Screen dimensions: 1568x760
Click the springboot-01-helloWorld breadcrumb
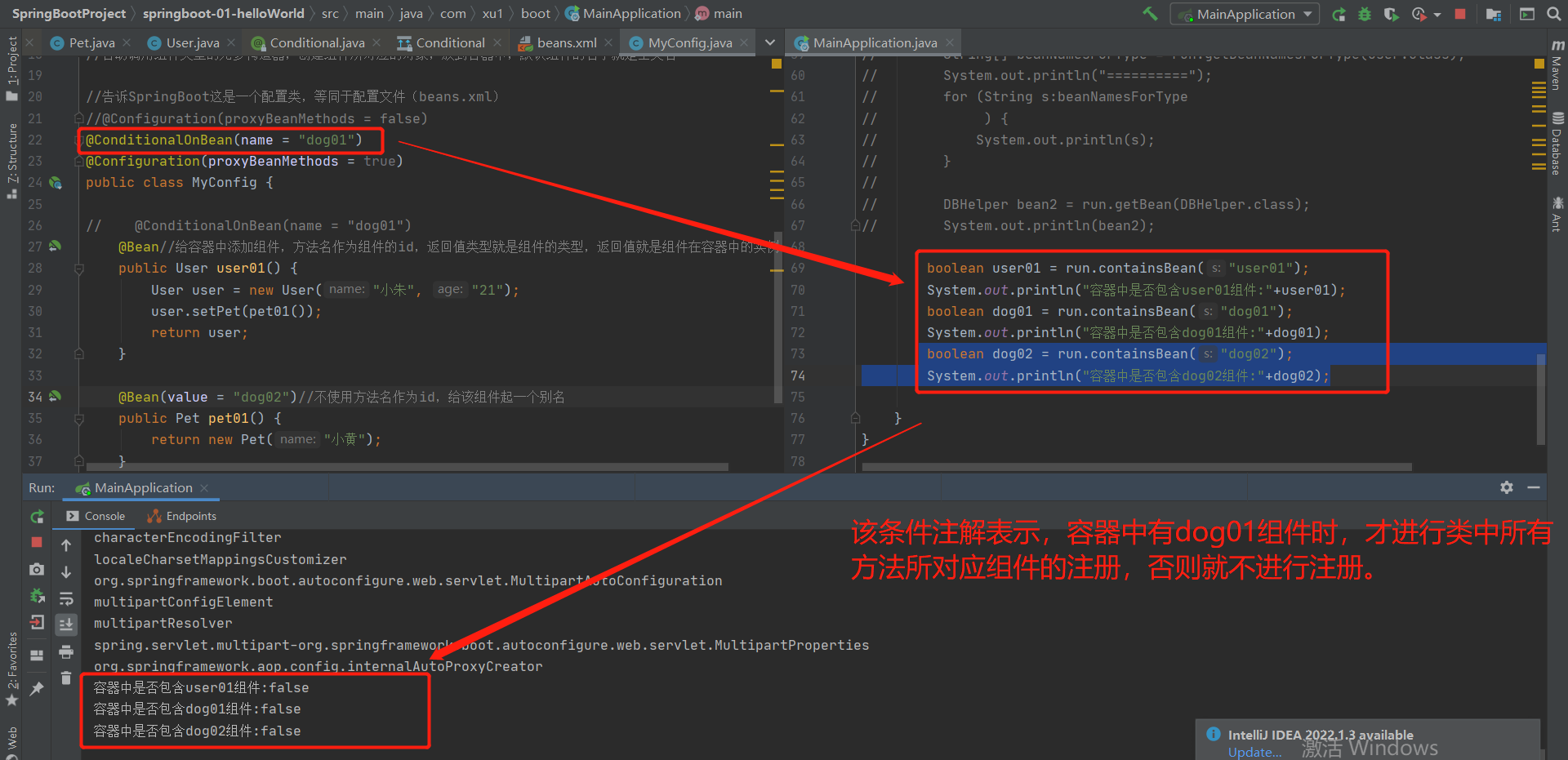[x=223, y=13]
